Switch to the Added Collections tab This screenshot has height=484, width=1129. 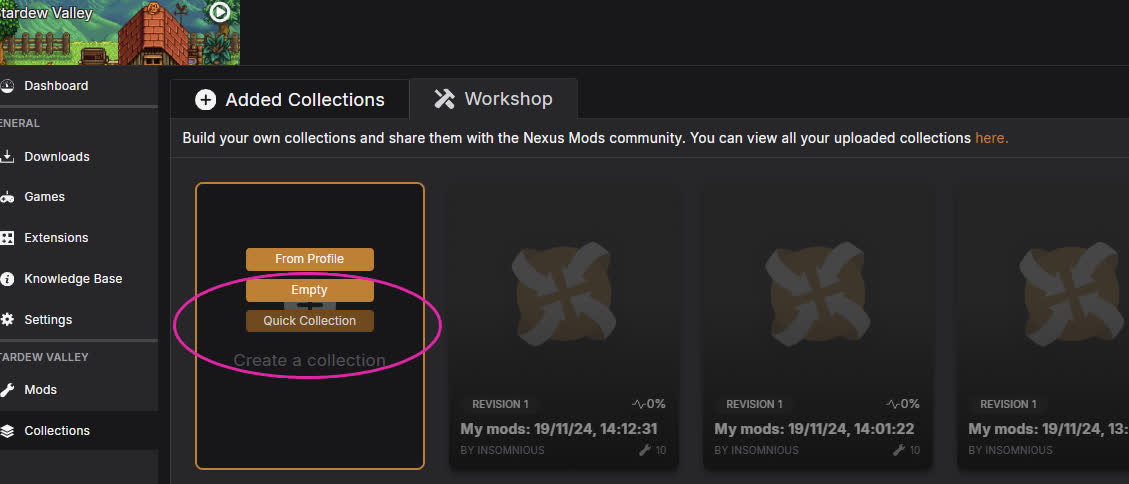[x=289, y=99]
